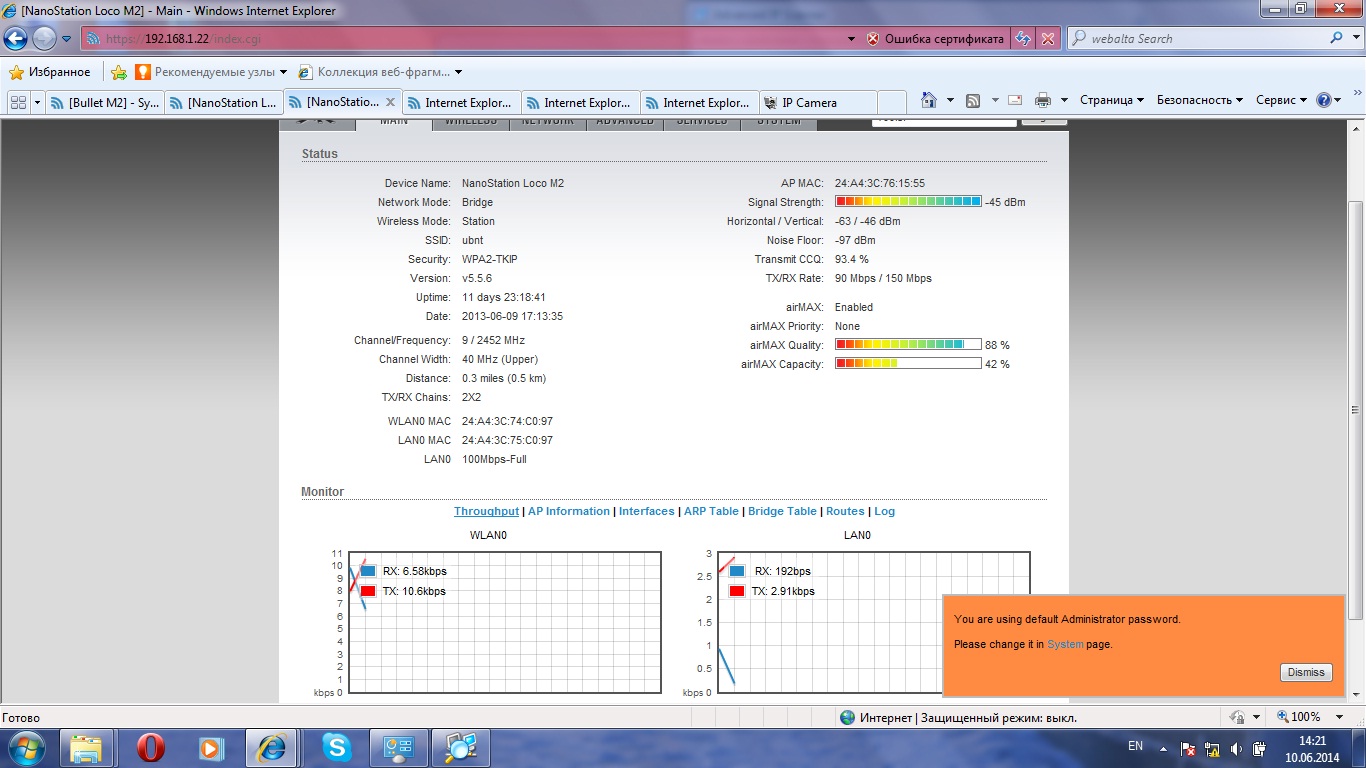Image resolution: width=1366 pixels, height=768 pixels.
Task: Open the Interfaces monitor link
Action: (647, 511)
